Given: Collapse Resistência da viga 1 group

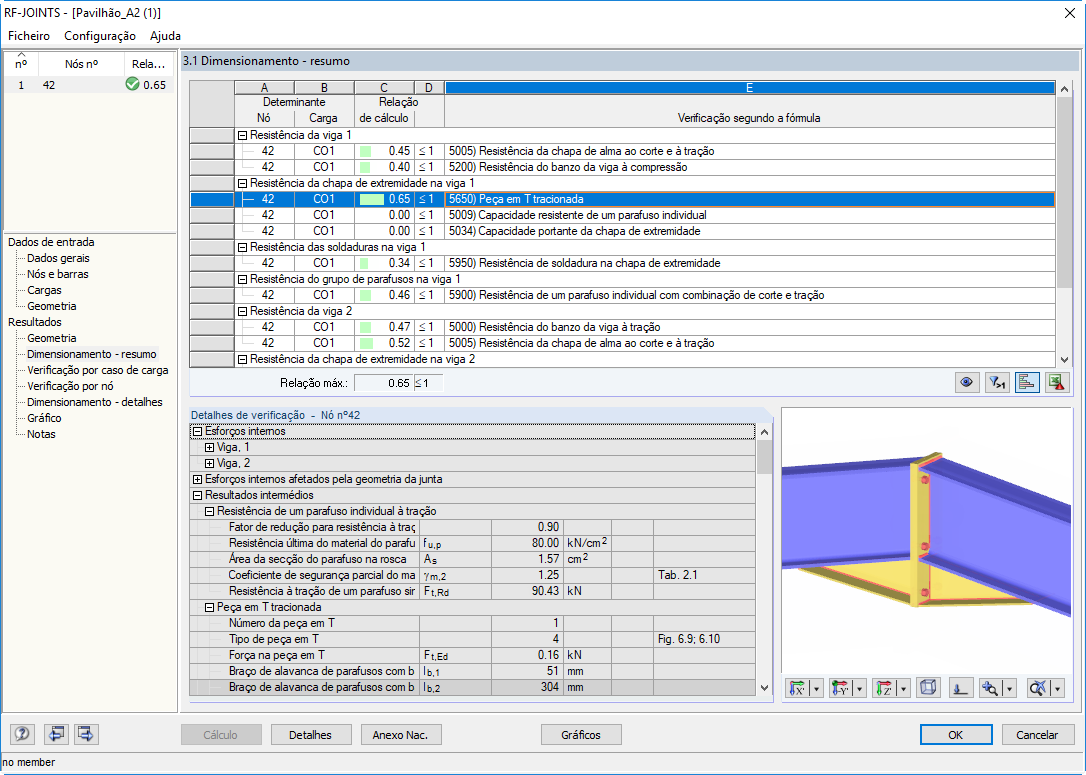Looking at the screenshot, I should tap(242, 136).
